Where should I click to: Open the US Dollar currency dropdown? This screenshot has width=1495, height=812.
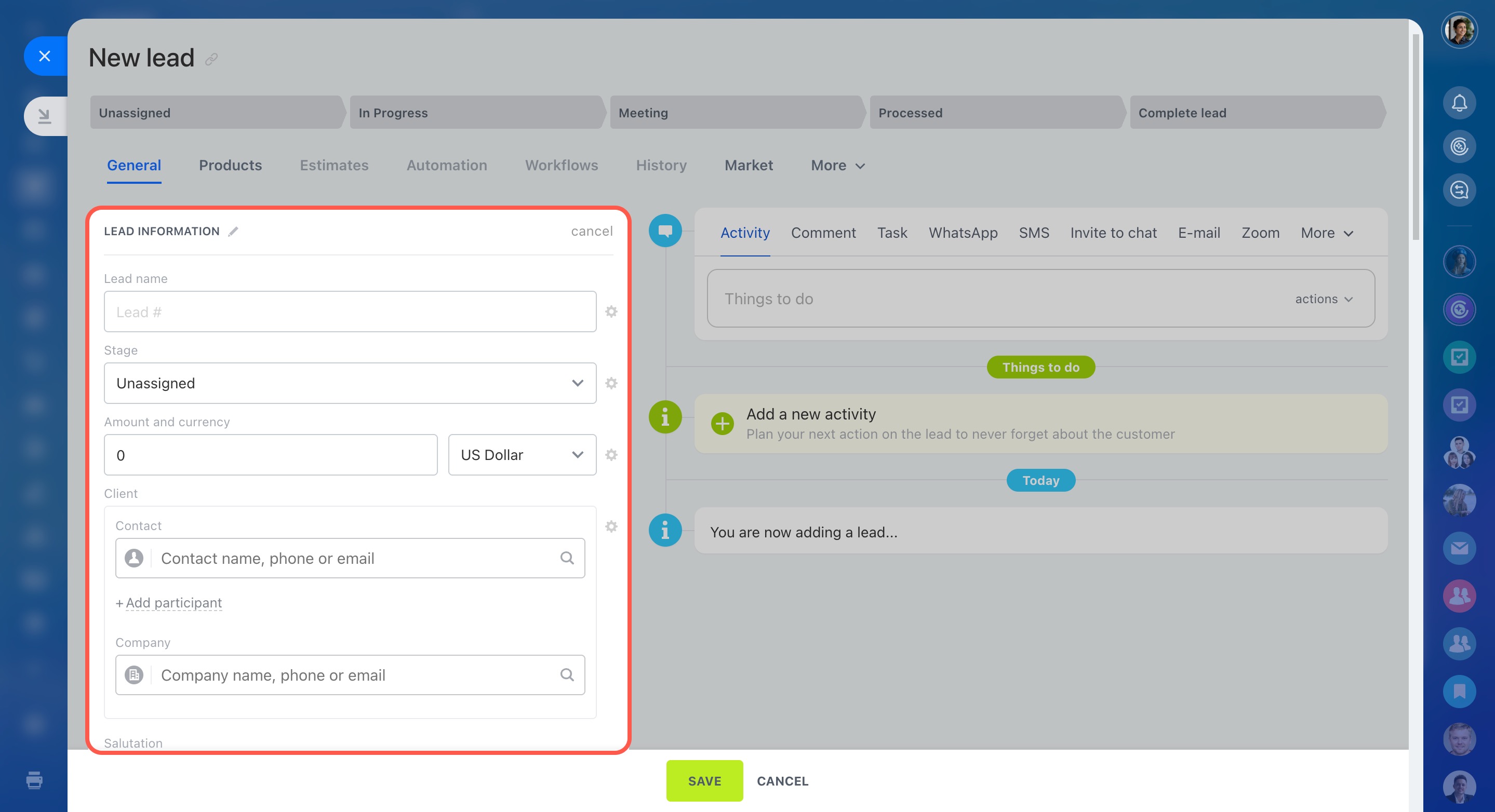(522, 455)
